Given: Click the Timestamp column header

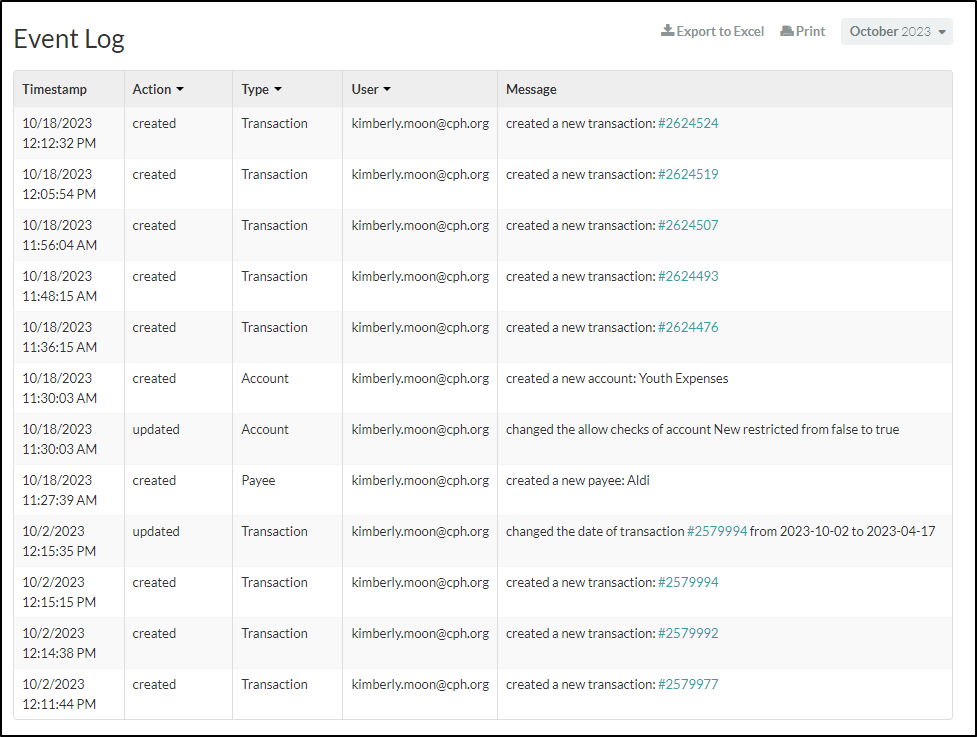Looking at the screenshot, I should click(54, 89).
